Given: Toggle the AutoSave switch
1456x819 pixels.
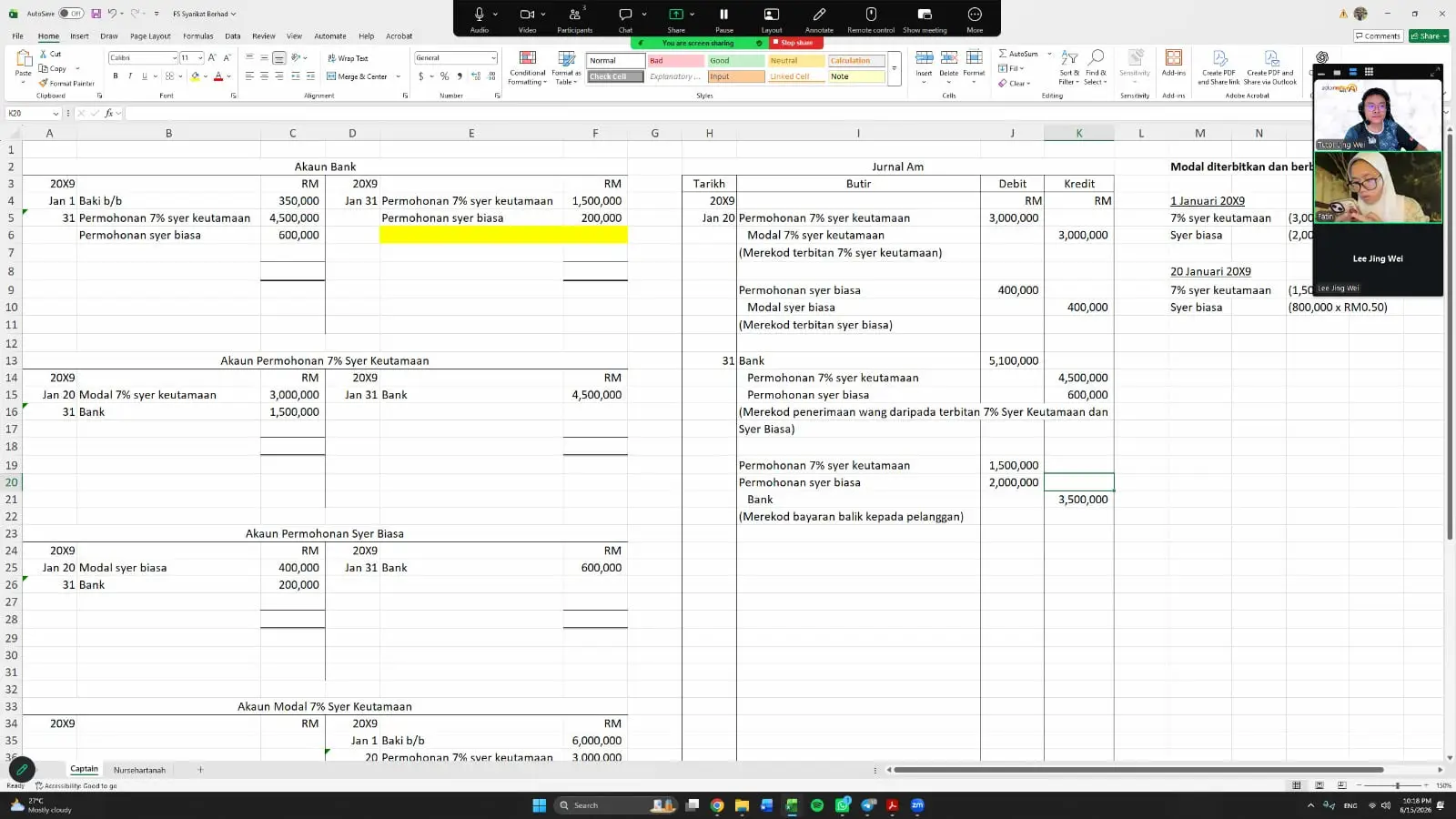Looking at the screenshot, I should pyautogui.click(x=71, y=14).
